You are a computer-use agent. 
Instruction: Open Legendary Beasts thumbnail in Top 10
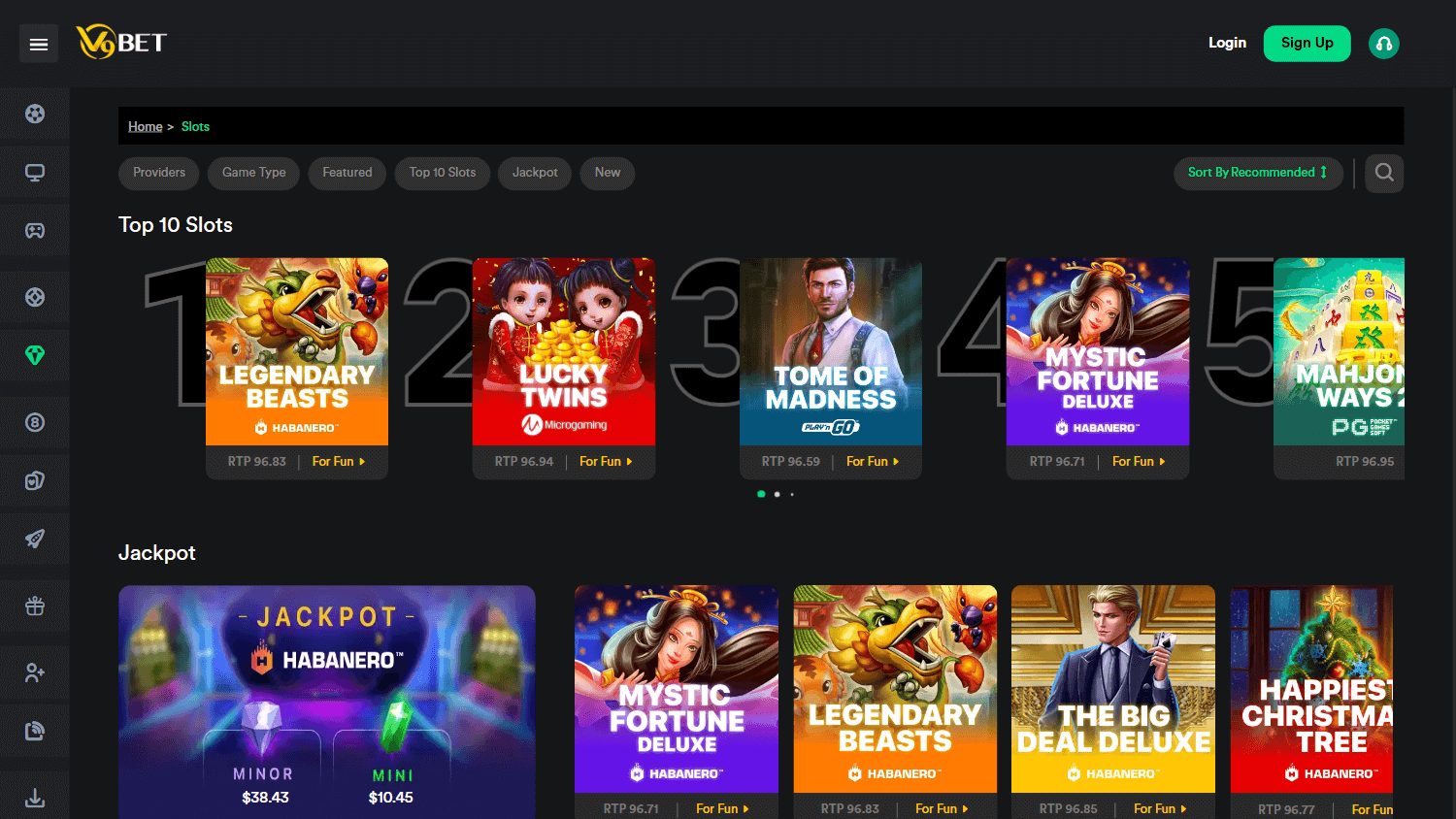pos(297,351)
